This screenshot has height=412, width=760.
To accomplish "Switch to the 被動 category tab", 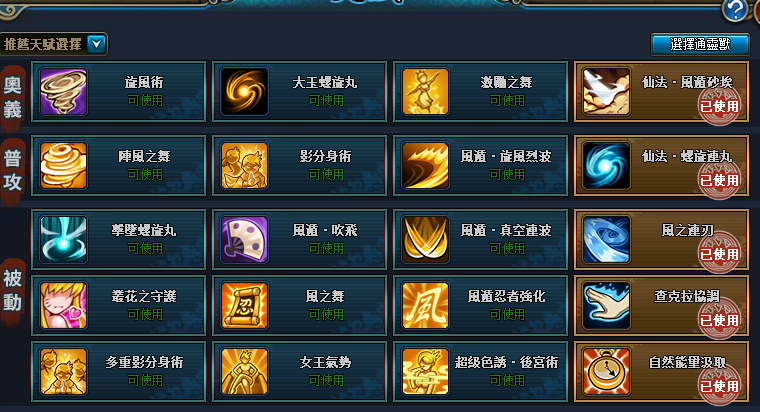I will coord(13,291).
